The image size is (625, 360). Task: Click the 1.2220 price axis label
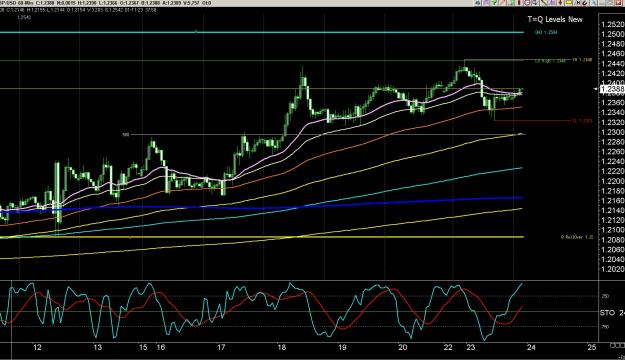tap(613, 171)
